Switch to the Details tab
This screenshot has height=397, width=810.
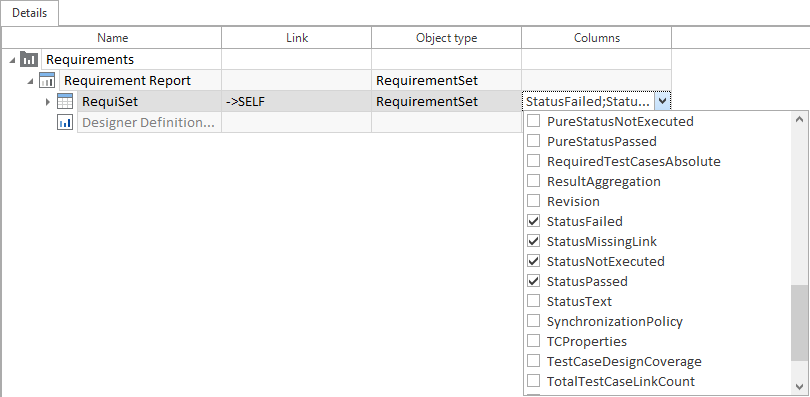tap(29, 13)
